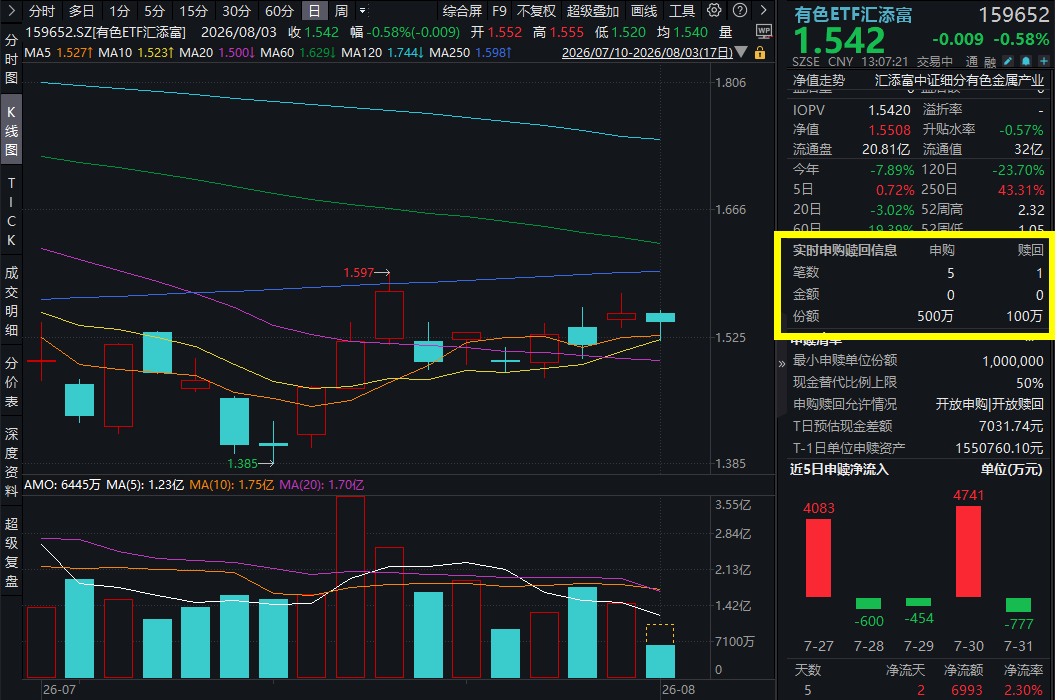
Task: Click the AMO: 6445万 volume indicator label
Action: [62, 485]
